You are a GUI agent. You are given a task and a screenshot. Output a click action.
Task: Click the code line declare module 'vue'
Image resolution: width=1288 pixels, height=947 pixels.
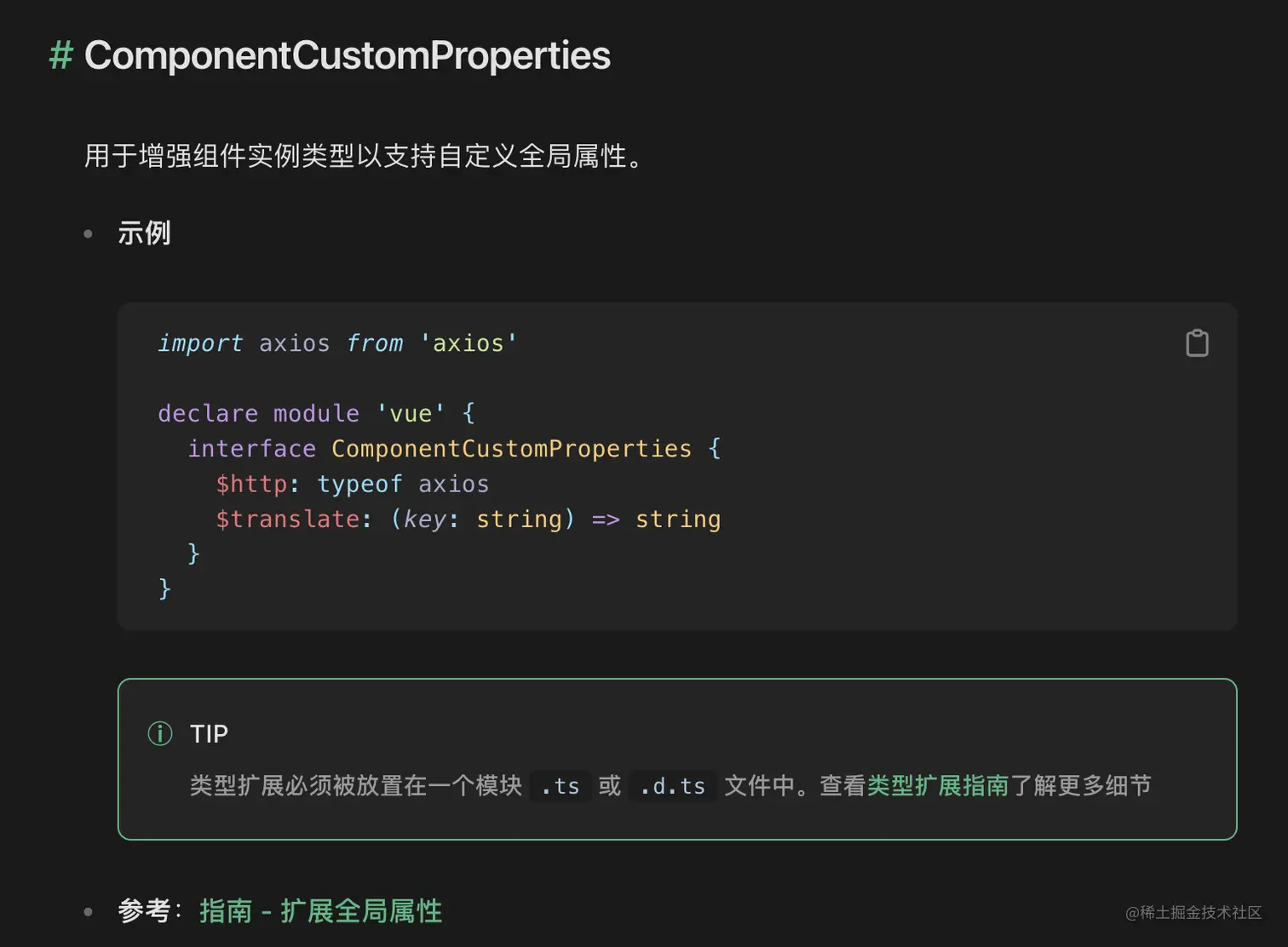316,413
